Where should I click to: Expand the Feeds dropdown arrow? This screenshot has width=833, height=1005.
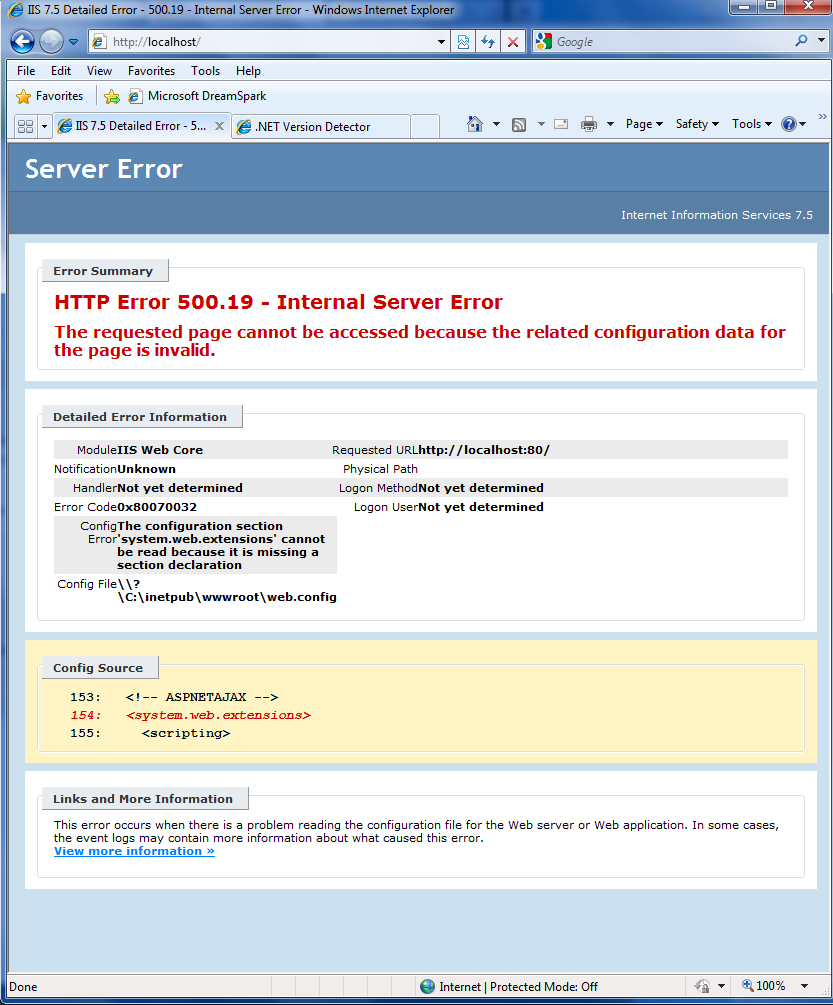pyautogui.click(x=541, y=124)
